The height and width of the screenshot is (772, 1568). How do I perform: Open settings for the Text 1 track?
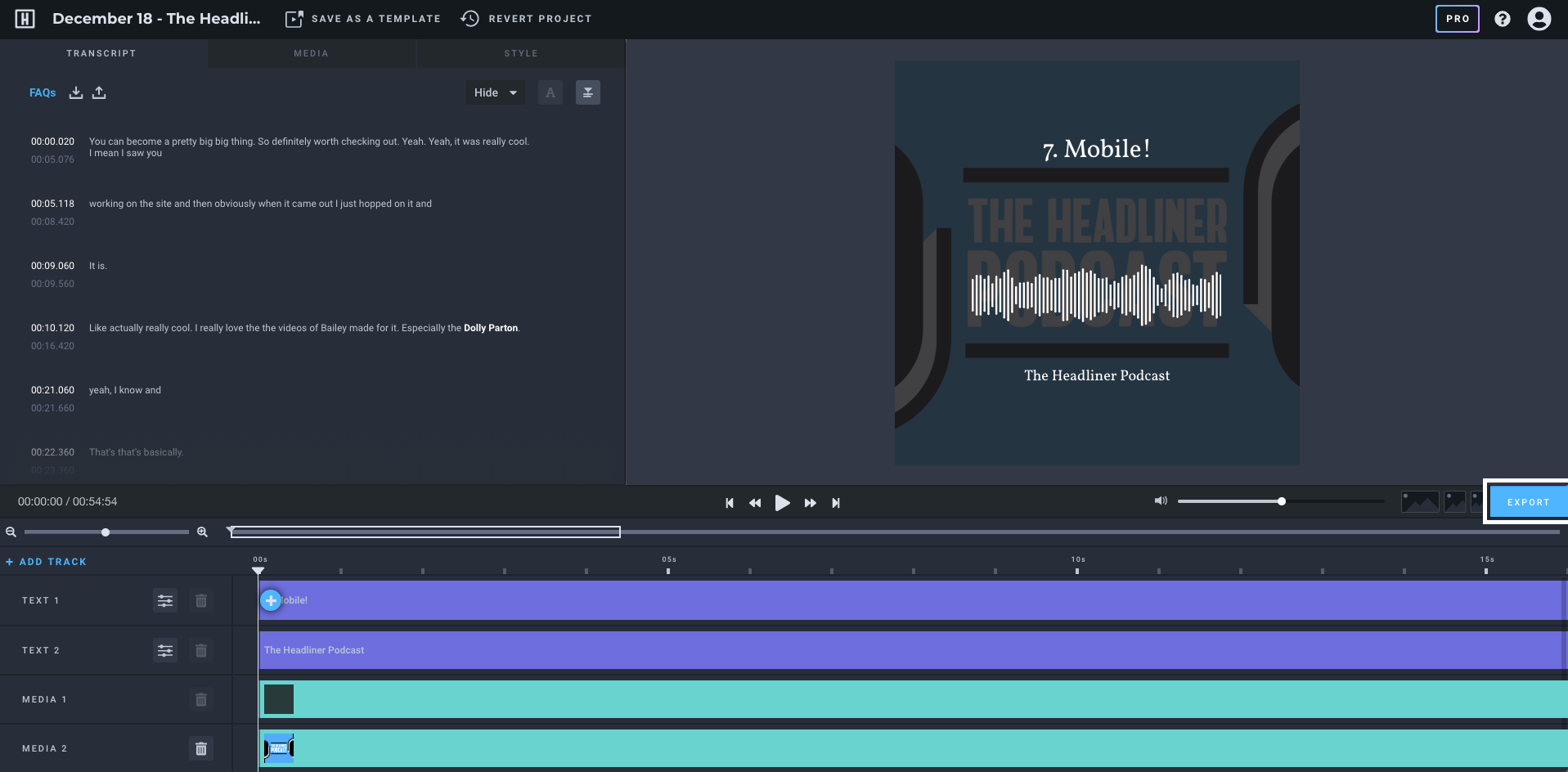[x=165, y=601]
